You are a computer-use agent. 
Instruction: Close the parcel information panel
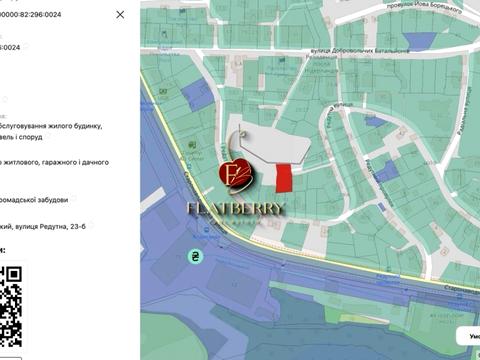(120, 14)
